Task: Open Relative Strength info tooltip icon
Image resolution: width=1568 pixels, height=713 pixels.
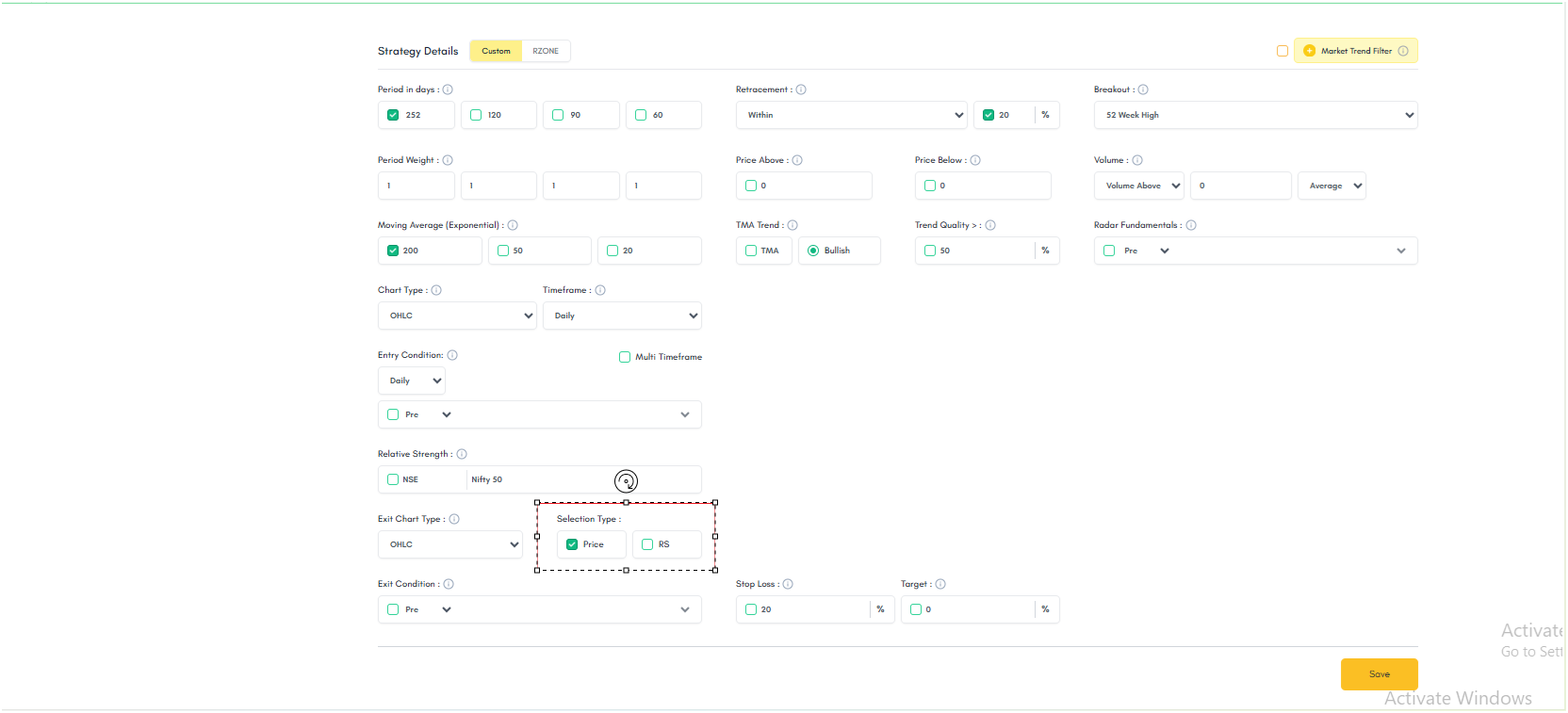Action: (x=462, y=454)
